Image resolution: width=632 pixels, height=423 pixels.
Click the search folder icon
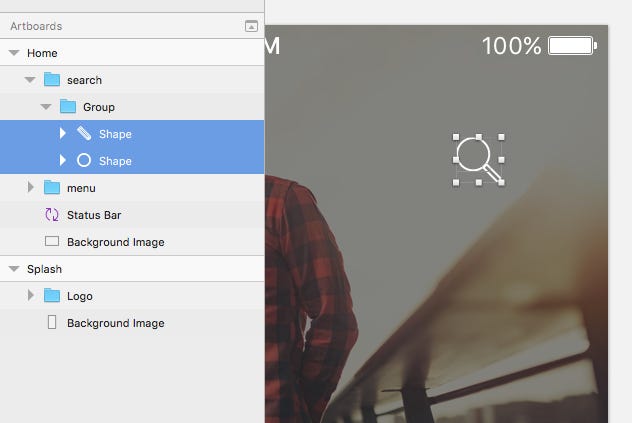[52, 79]
